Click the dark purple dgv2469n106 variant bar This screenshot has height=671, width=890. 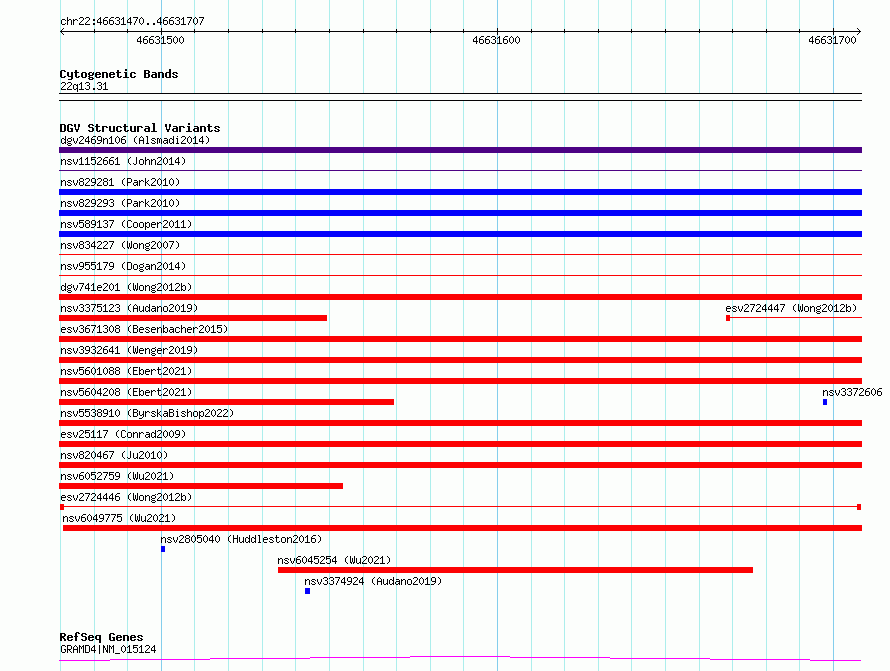coord(460,150)
